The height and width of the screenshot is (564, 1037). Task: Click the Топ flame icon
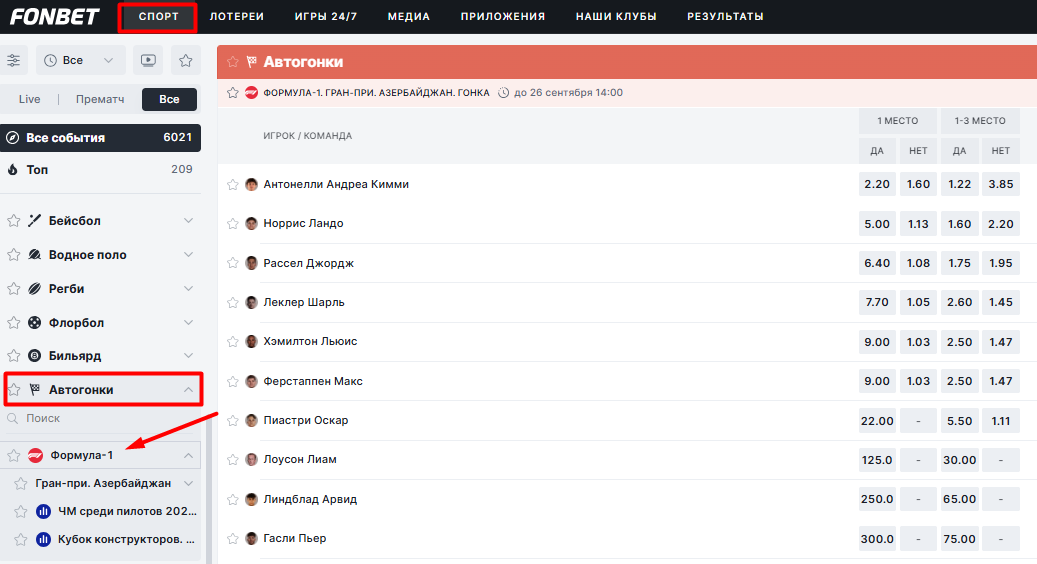point(13,169)
